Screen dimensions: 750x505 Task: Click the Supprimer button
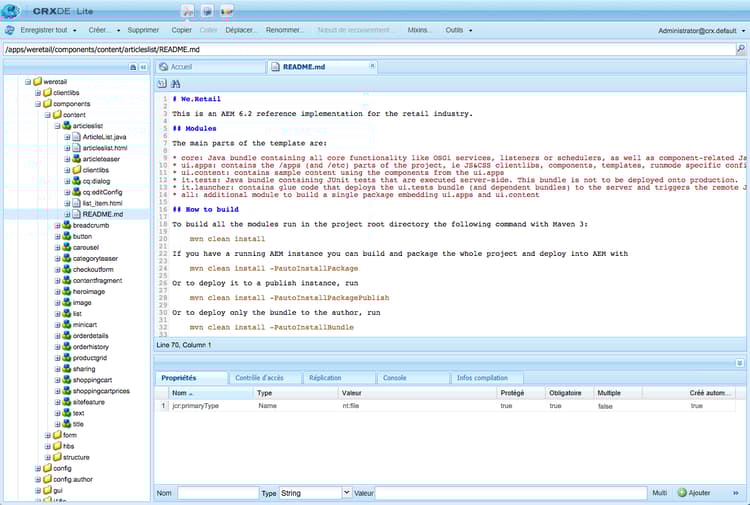coord(143,30)
